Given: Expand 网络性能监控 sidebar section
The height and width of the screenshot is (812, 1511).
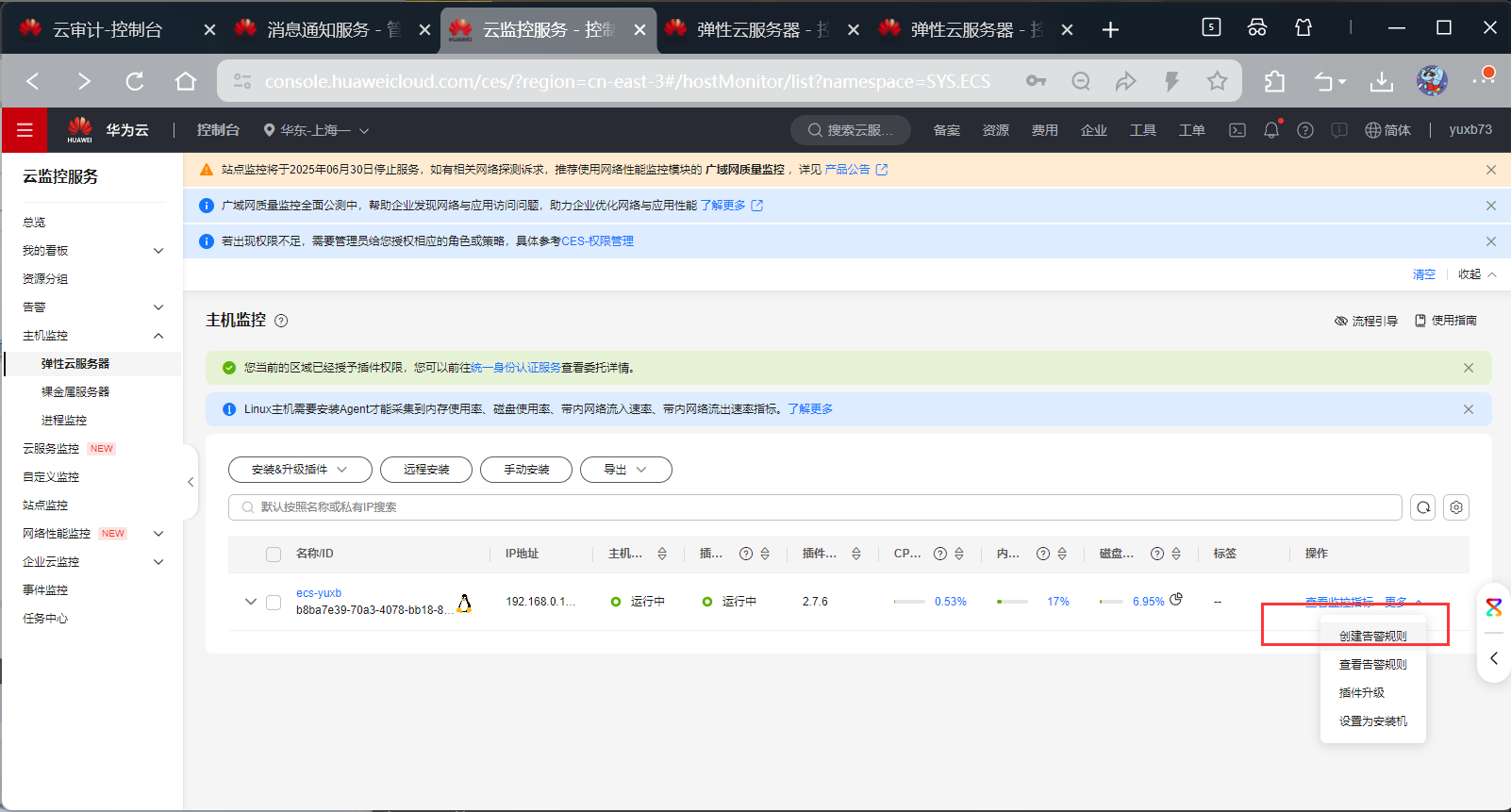Looking at the screenshot, I should pos(158,534).
